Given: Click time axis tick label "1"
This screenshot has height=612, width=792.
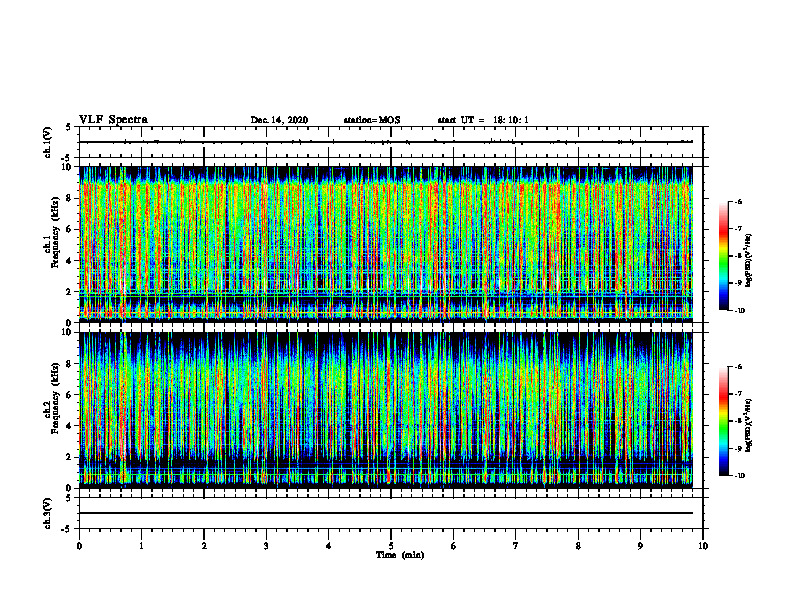Looking at the screenshot, I should 141,546.
